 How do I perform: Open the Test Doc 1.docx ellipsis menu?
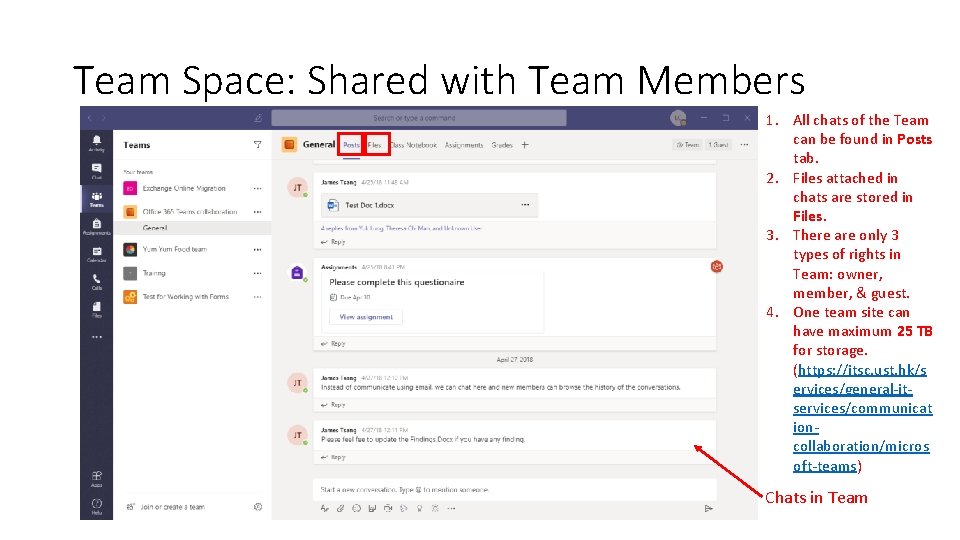(525, 204)
